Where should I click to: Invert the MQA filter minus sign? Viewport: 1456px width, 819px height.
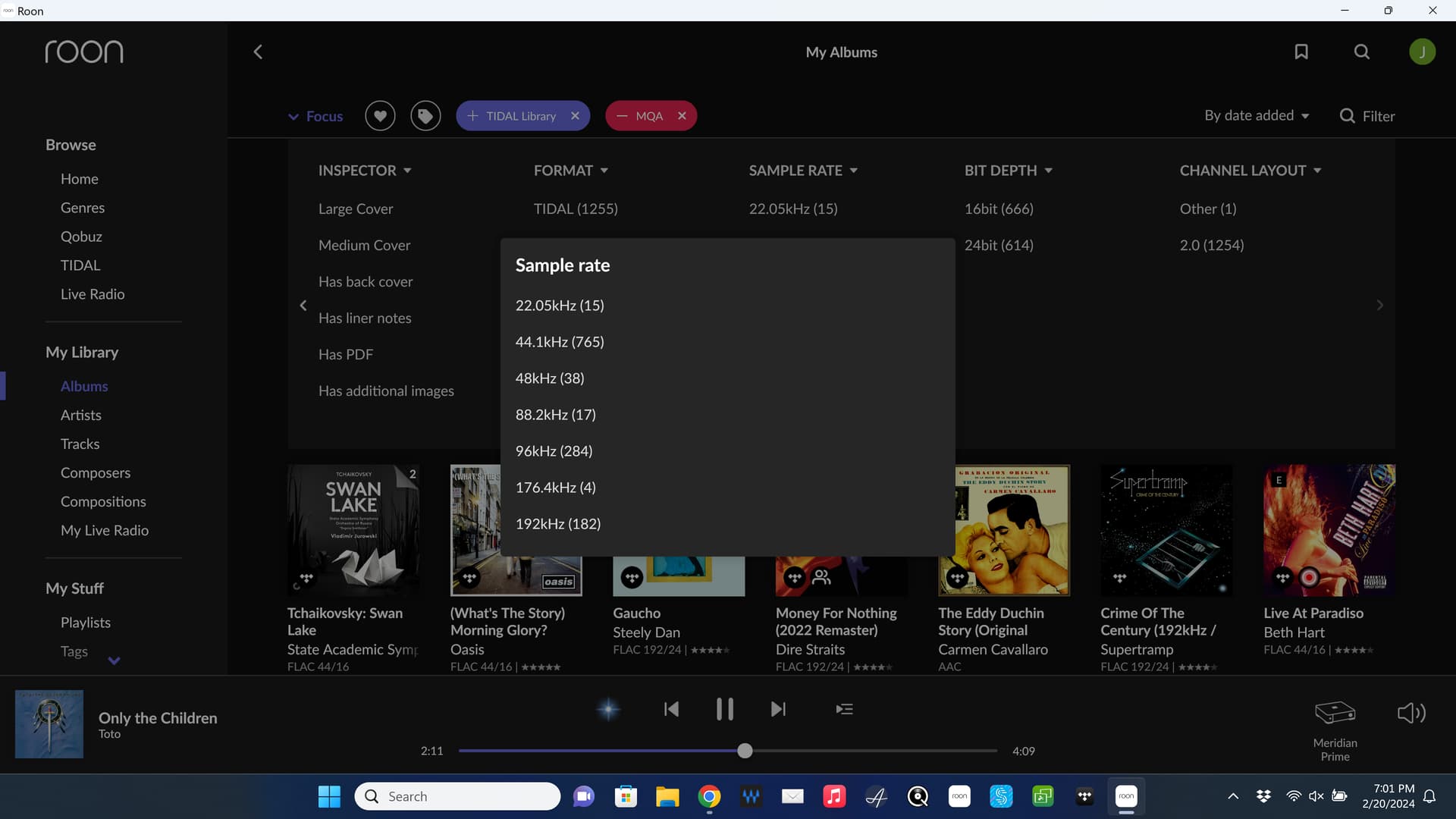click(622, 116)
